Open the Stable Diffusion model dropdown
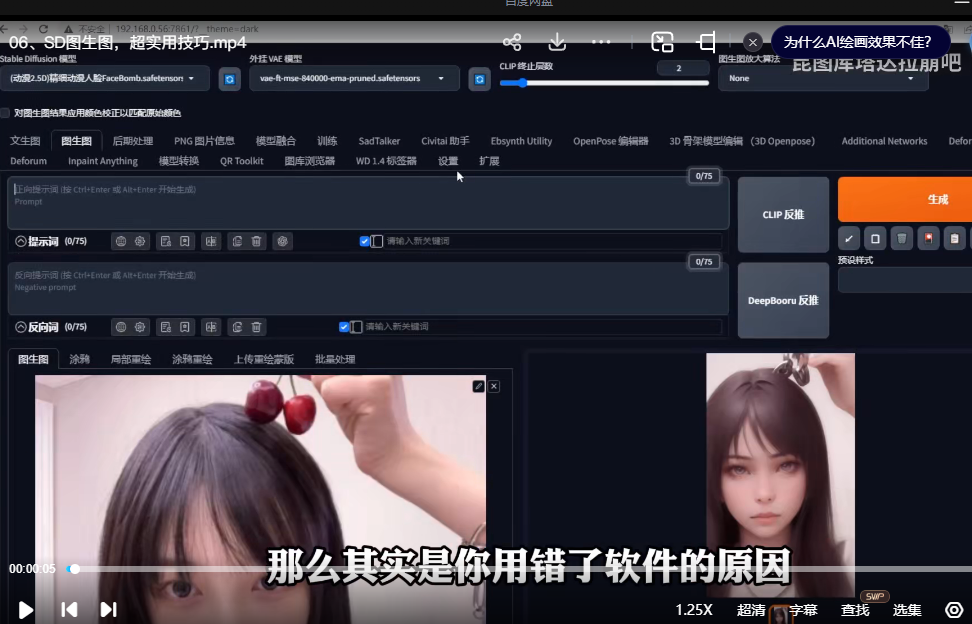 103,79
